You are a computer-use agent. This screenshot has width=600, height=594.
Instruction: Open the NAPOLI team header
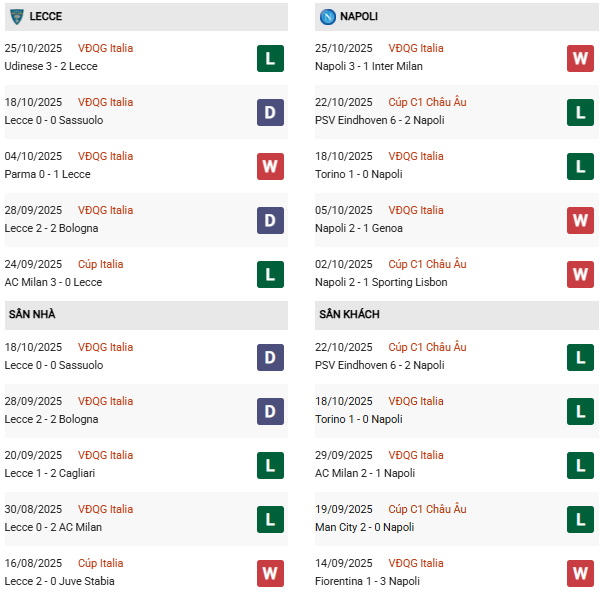coord(359,17)
